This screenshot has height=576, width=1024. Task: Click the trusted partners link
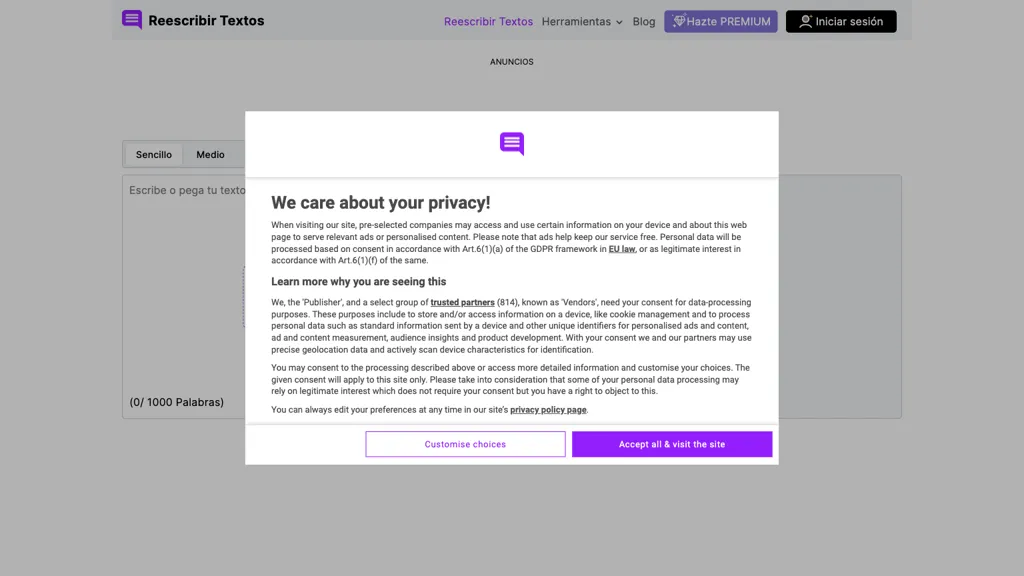pyautogui.click(x=462, y=301)
